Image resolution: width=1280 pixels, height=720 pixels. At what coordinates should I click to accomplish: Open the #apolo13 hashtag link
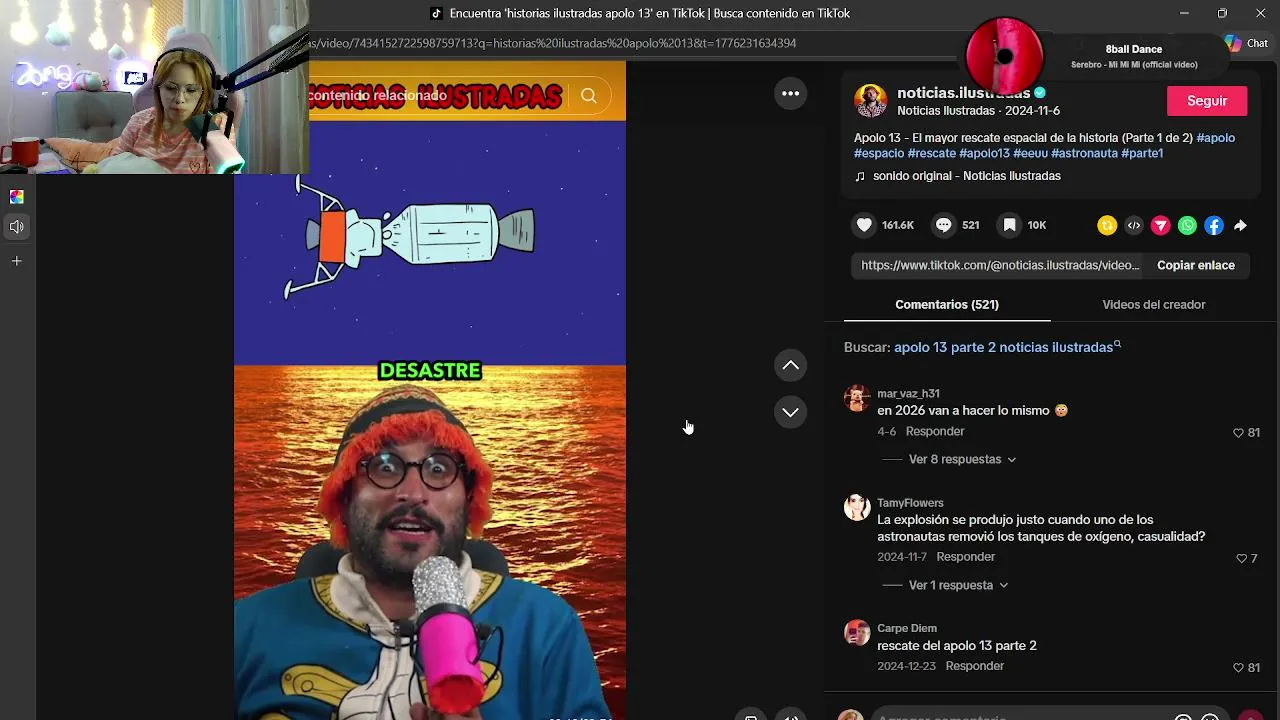coord(984,154)
